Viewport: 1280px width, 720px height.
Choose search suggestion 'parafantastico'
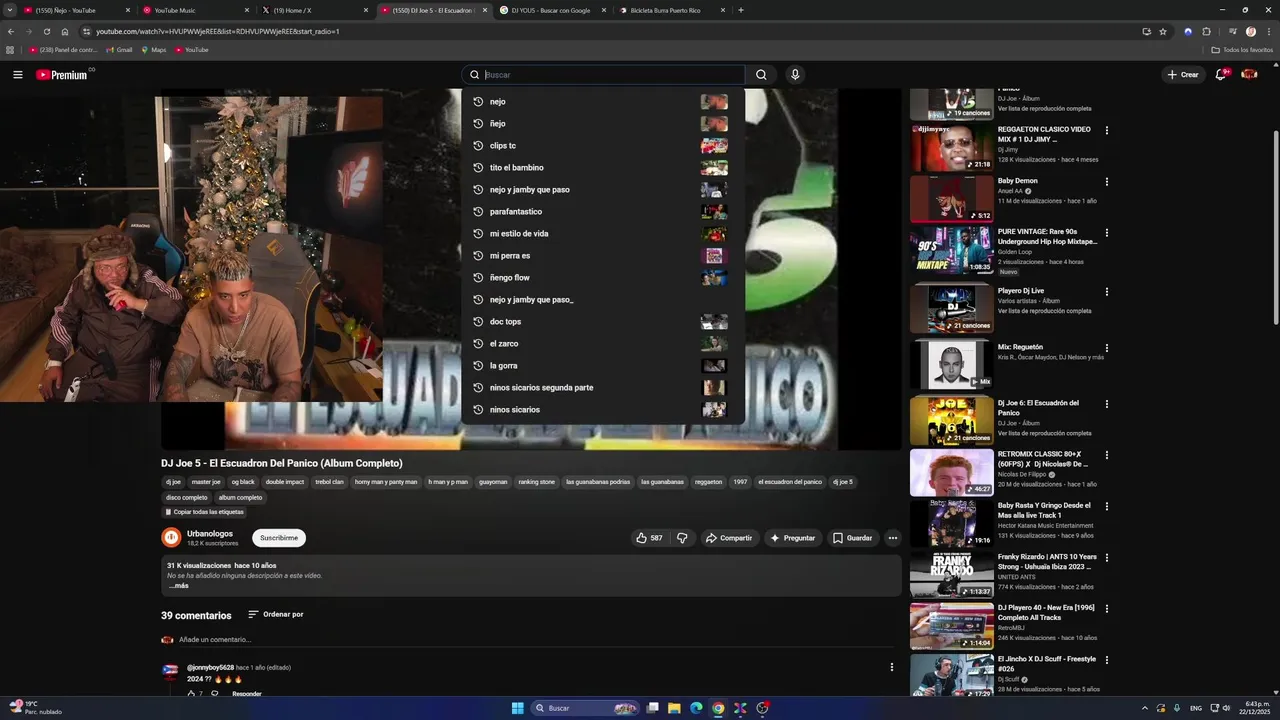[603, 212]
